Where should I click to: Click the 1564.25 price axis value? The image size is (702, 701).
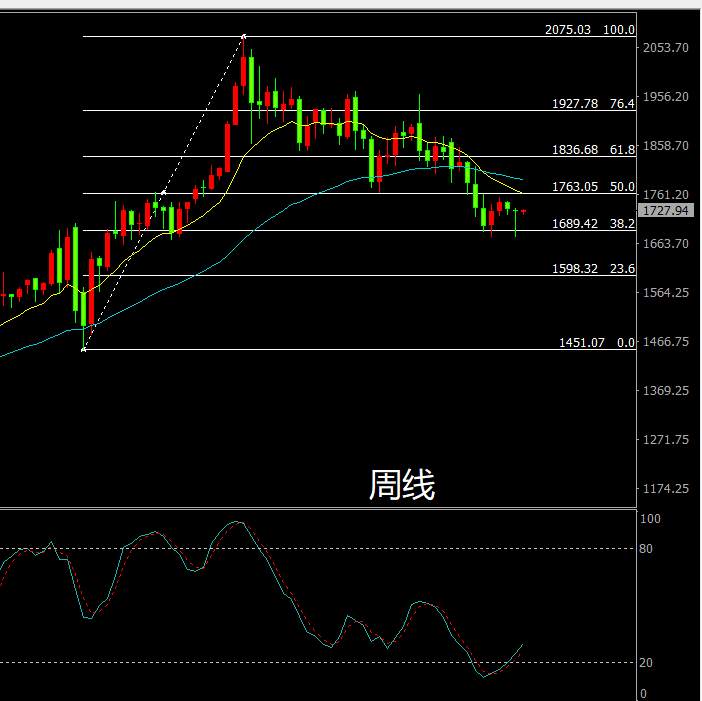coord(665,292)
